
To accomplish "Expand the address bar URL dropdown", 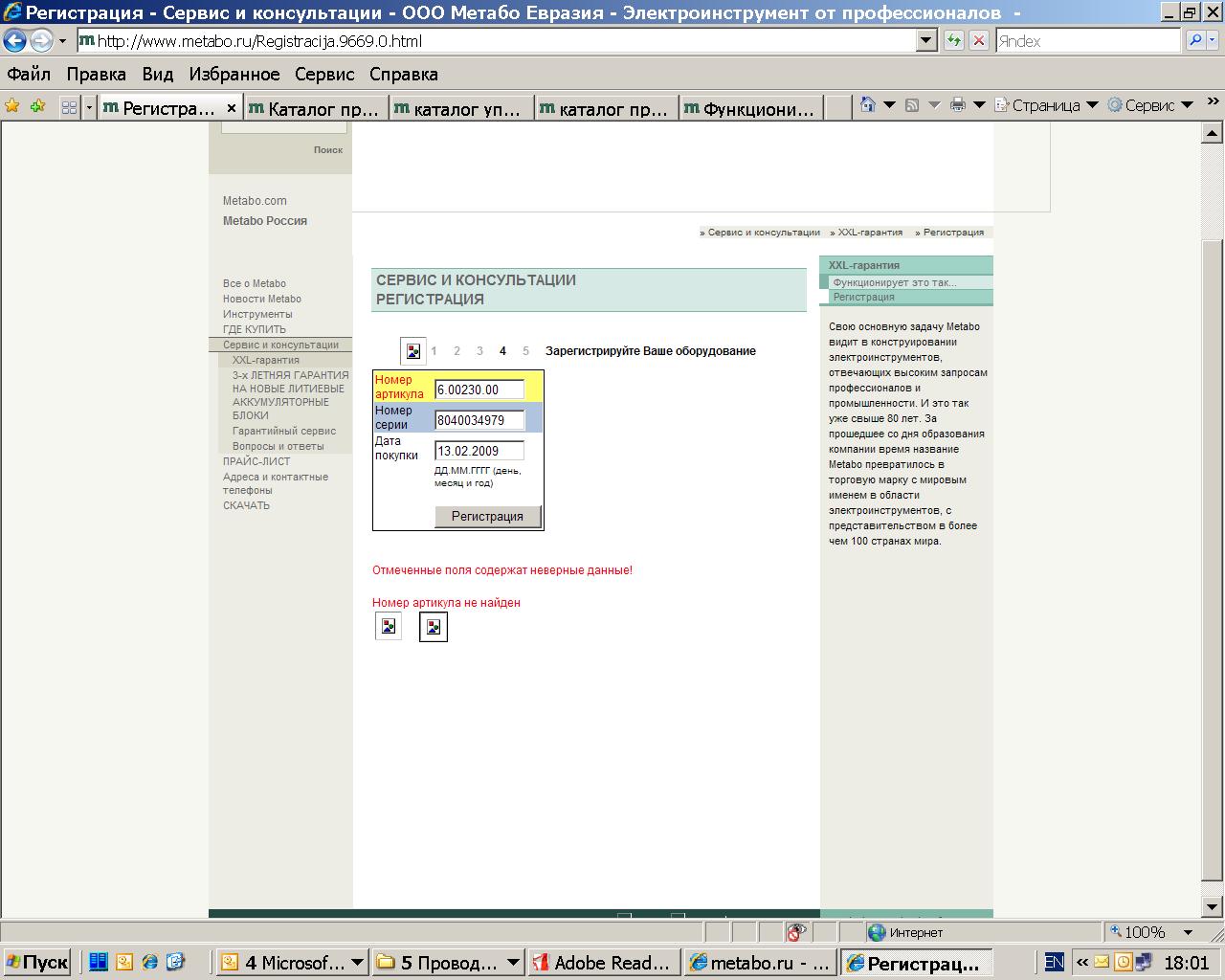I will coord(925,41).
